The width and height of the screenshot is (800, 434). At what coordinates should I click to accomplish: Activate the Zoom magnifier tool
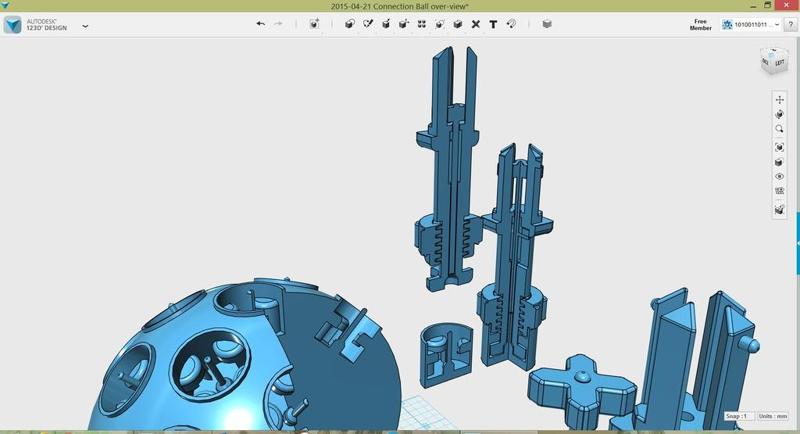[x=780, y=129]
